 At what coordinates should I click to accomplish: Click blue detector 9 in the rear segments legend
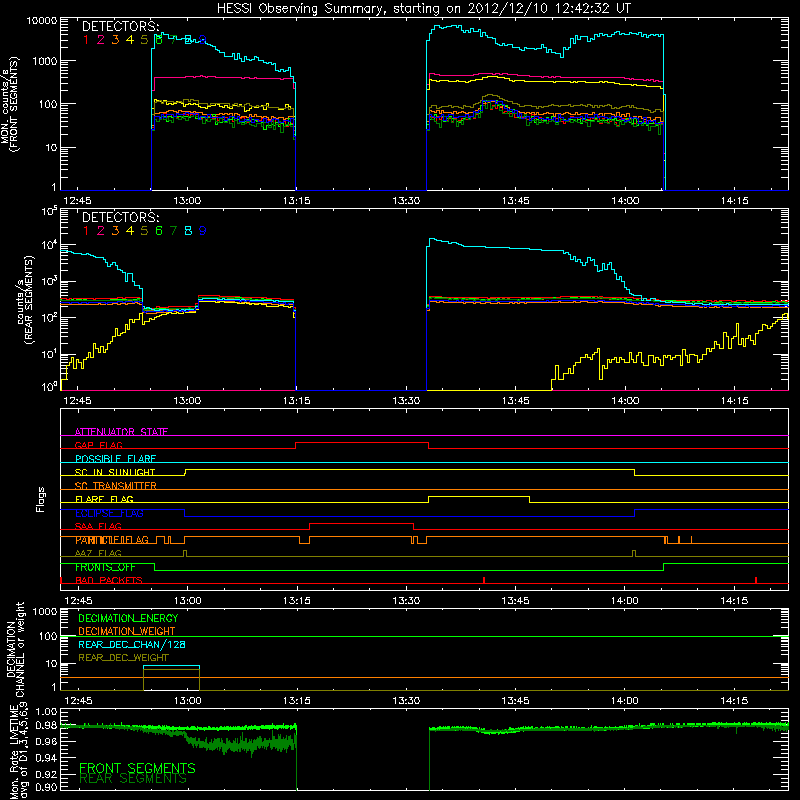pos(203,231)
